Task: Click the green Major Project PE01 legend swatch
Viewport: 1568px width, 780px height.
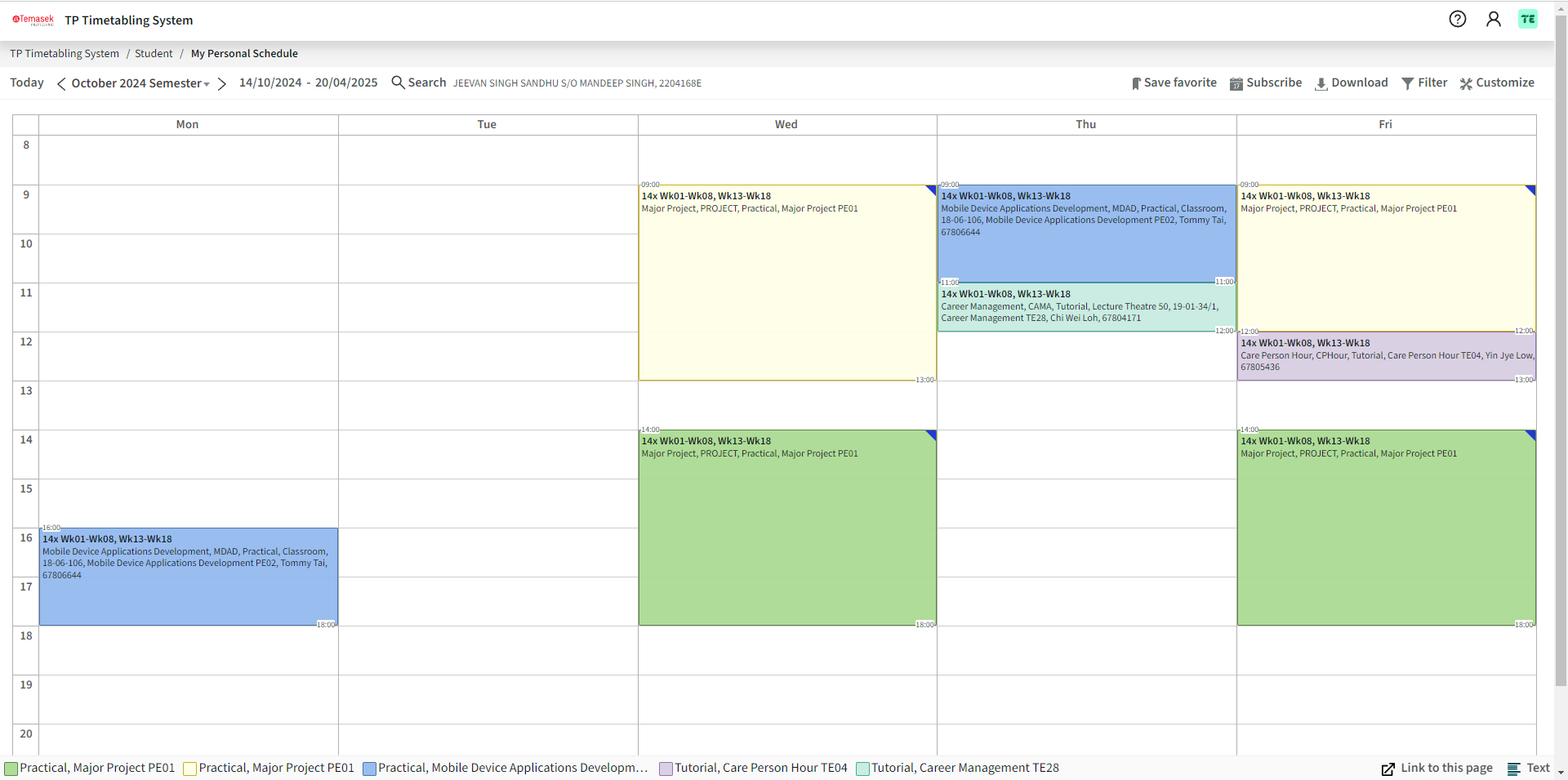Action: pos(11,769)
